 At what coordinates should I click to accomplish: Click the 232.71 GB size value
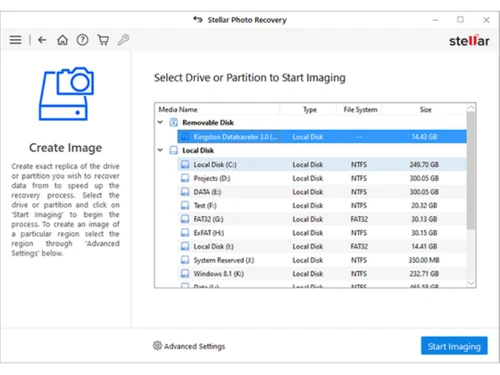click(x=424, y=274)
